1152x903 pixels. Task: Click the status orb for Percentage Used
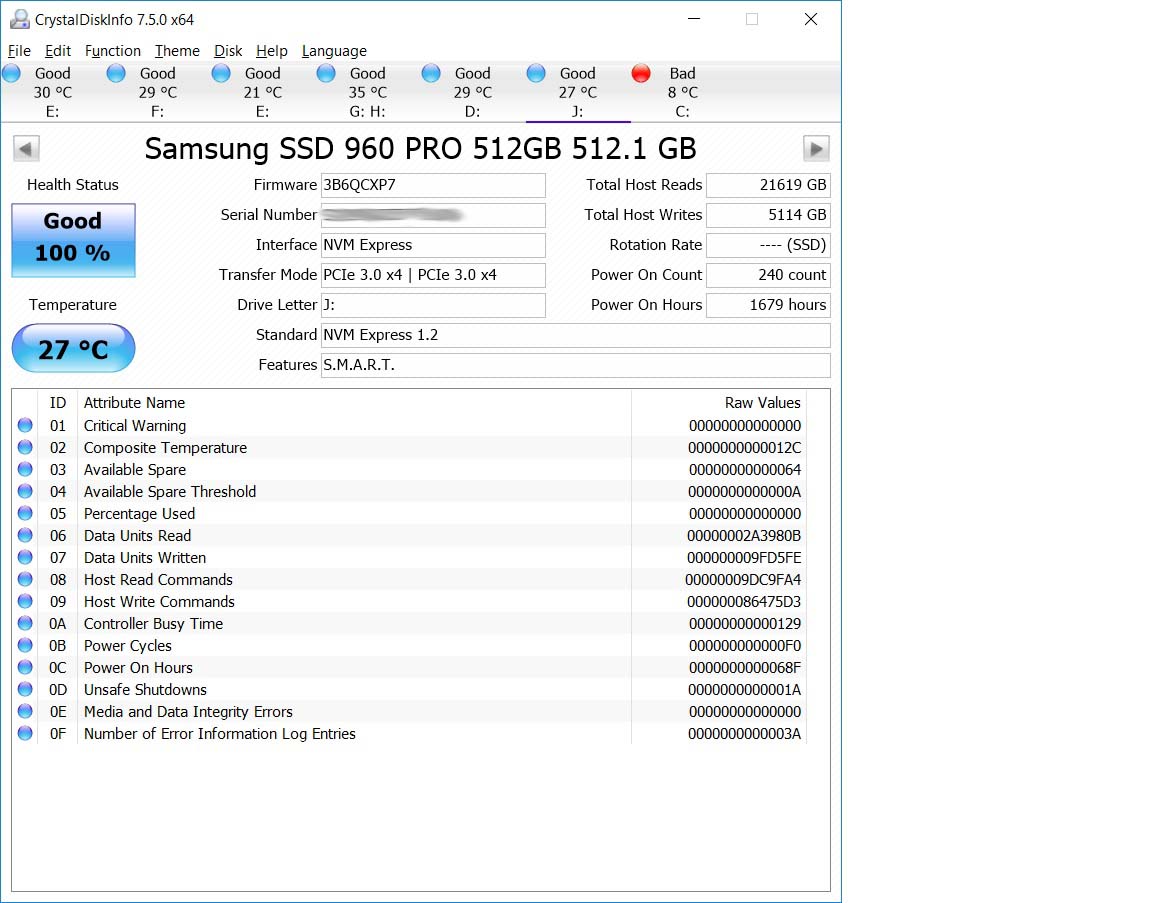(x=25, y=513)
